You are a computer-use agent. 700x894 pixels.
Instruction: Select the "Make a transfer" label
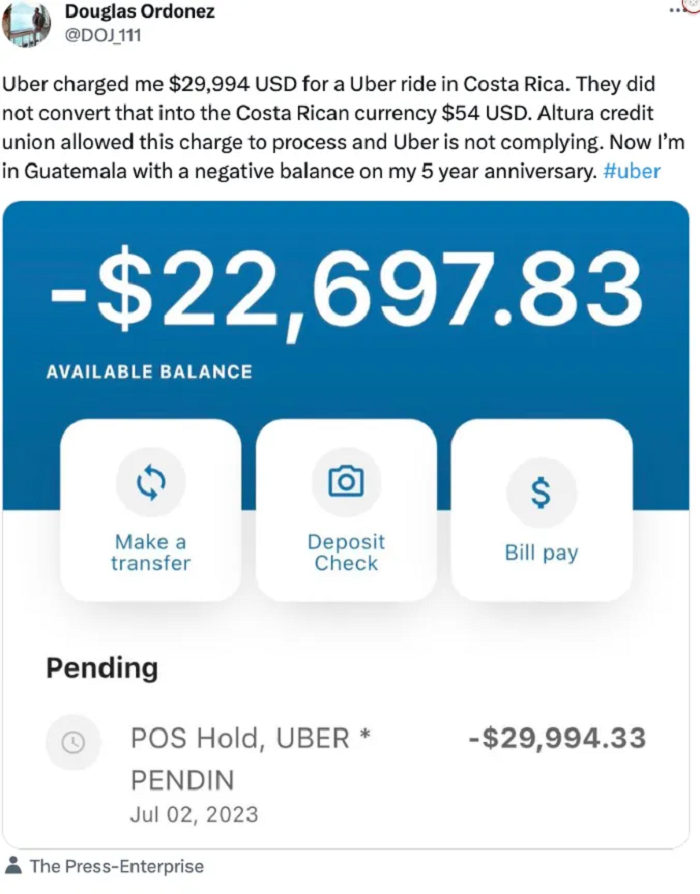(150, 552)
